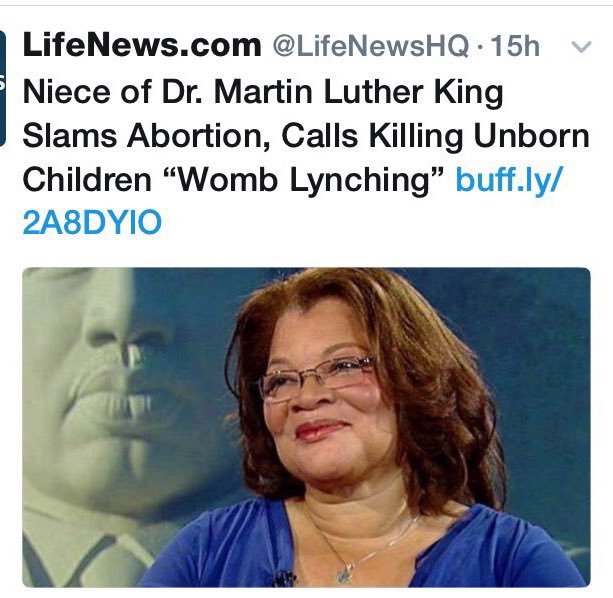Click the 2A8DYIO link continuation

pos(92,222)
